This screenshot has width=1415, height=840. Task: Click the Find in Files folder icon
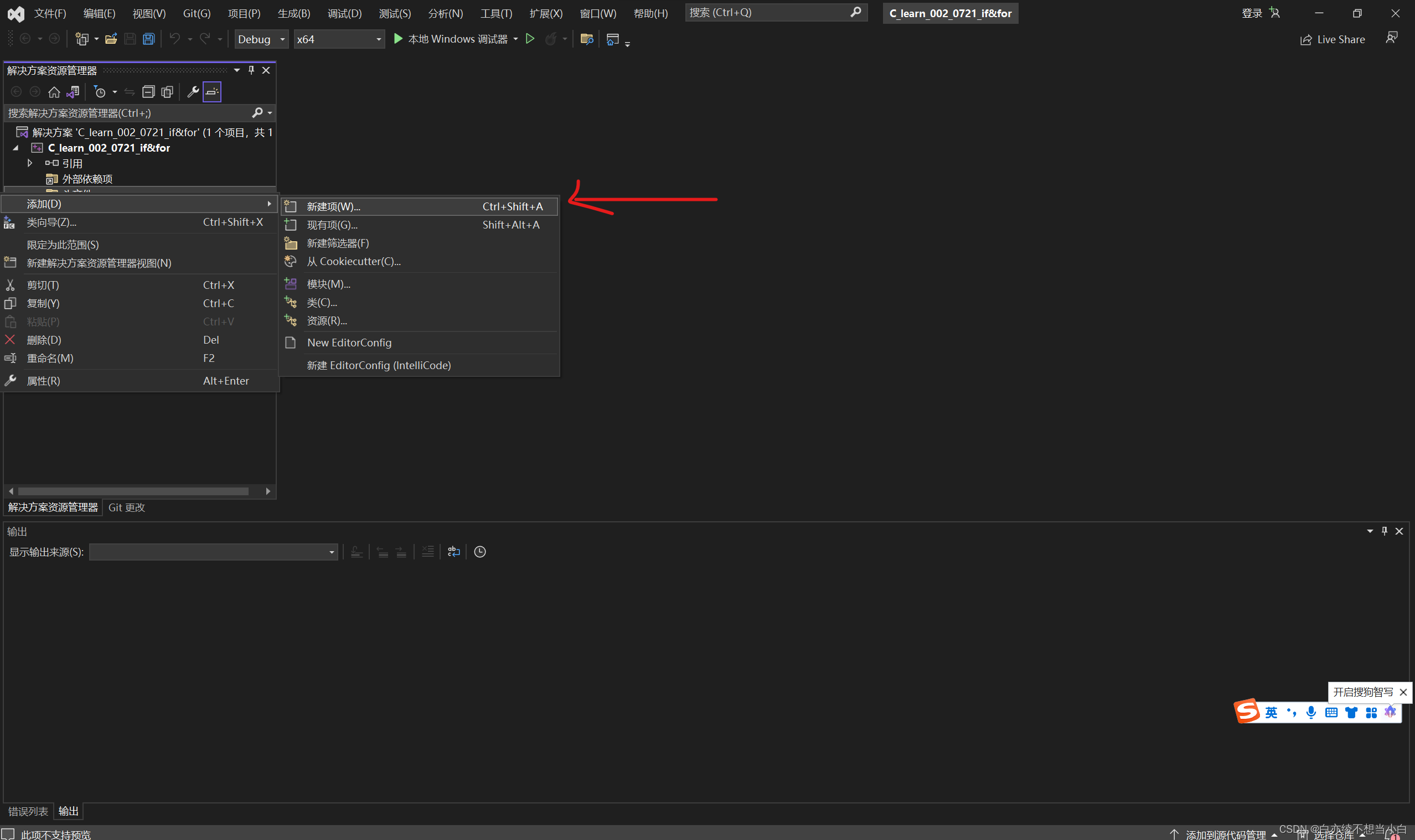(587, 39)
